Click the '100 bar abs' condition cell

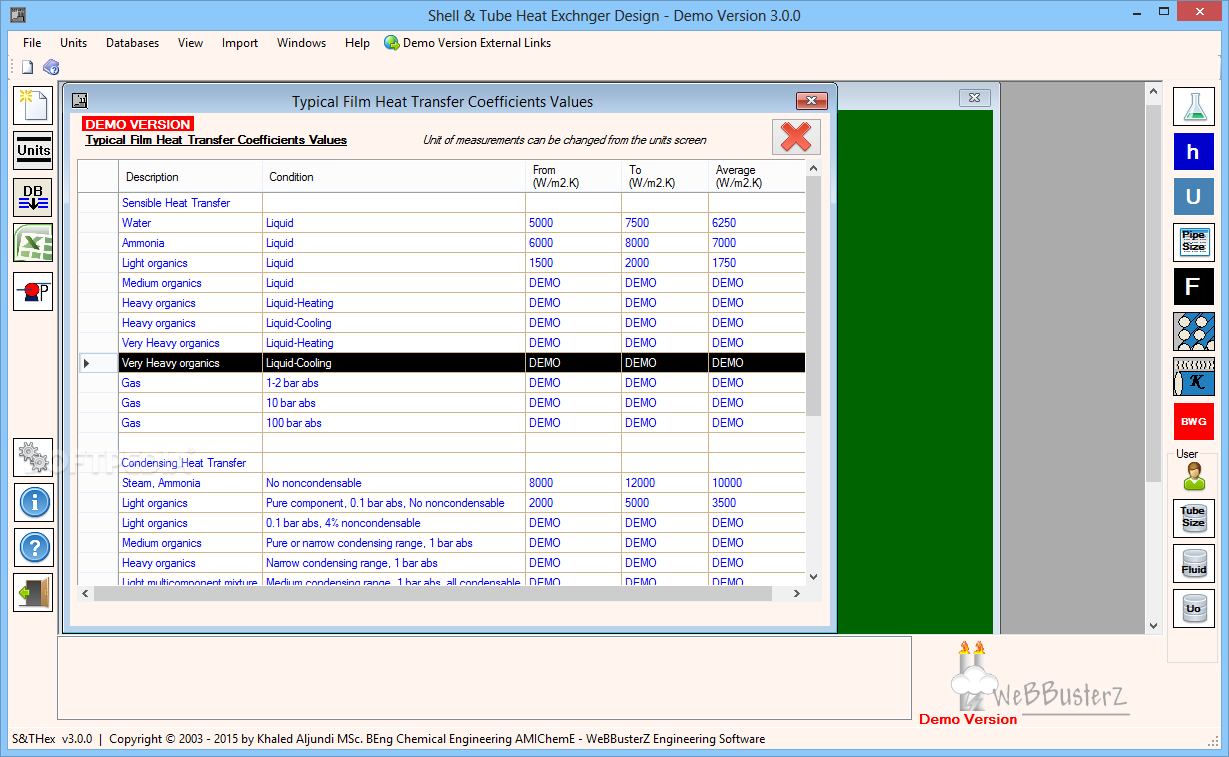click(394, 423)
